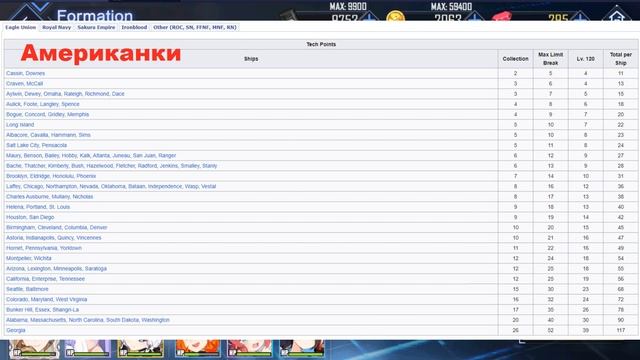This screenshot has height=360, width=640.
Task: Open the Bogue link
Action: coord(14,114)
